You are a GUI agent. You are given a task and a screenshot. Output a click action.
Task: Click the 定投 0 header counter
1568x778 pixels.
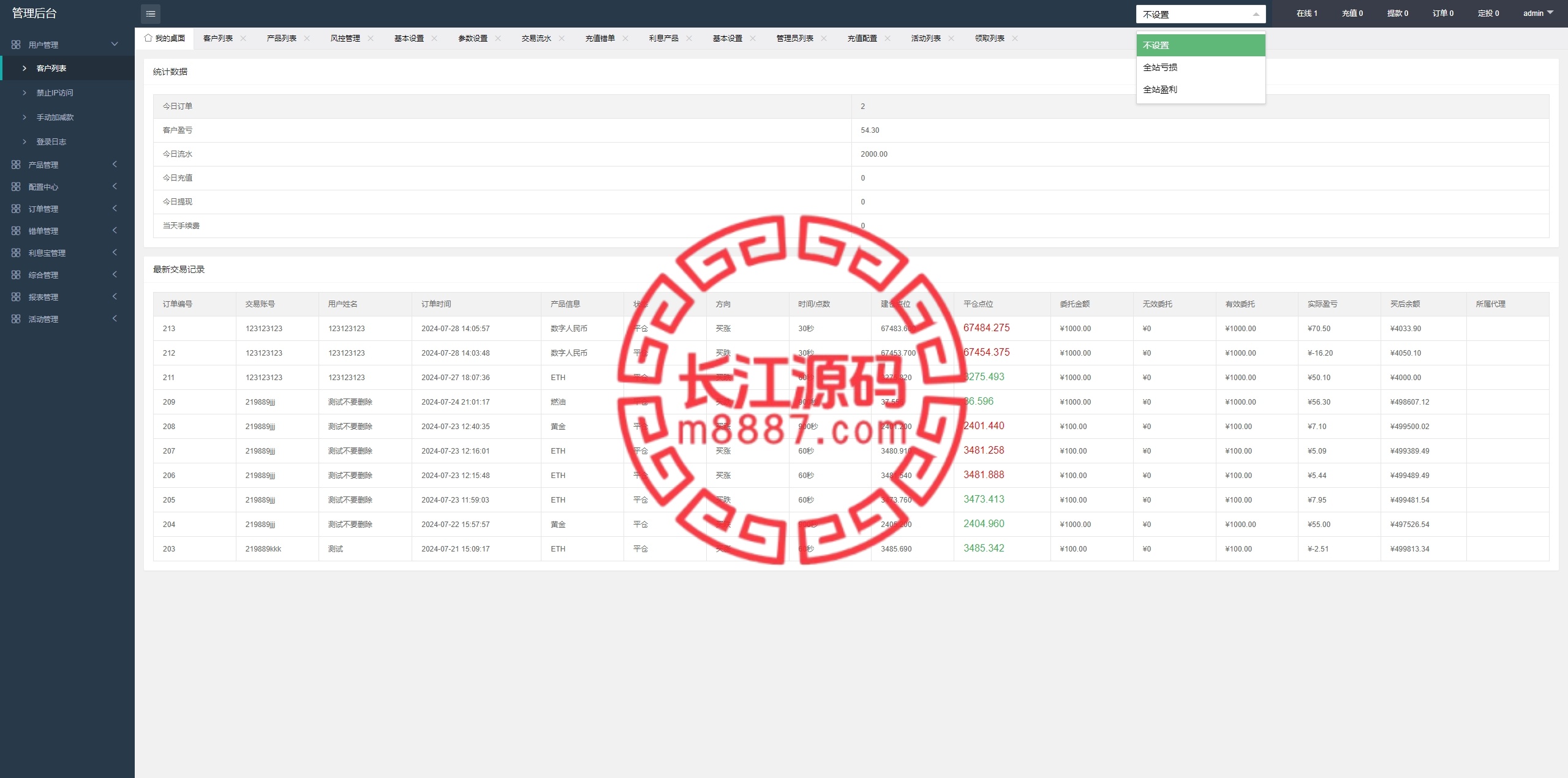click(x=1488, y=13)
